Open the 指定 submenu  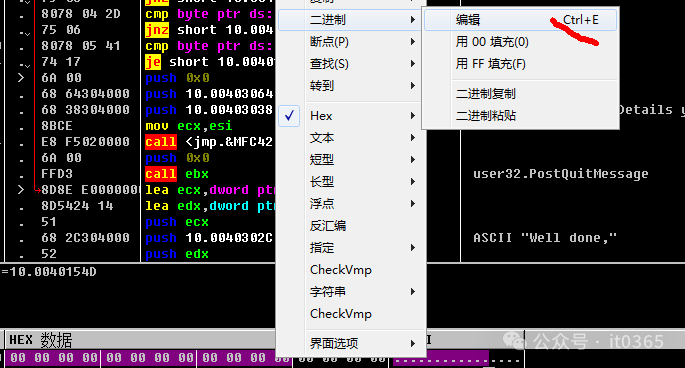pyautogui.click(x=351, y=248)
